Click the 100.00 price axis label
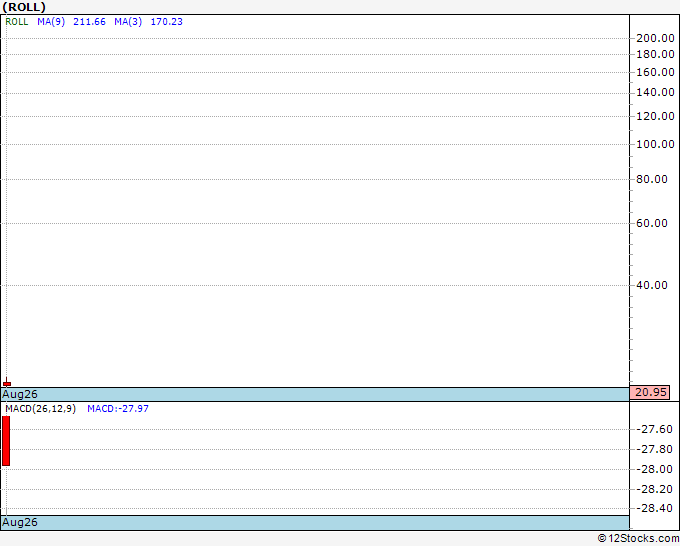The height and width of the screenshot is (546, 680). pyautogui.click(x=655, y=144)
